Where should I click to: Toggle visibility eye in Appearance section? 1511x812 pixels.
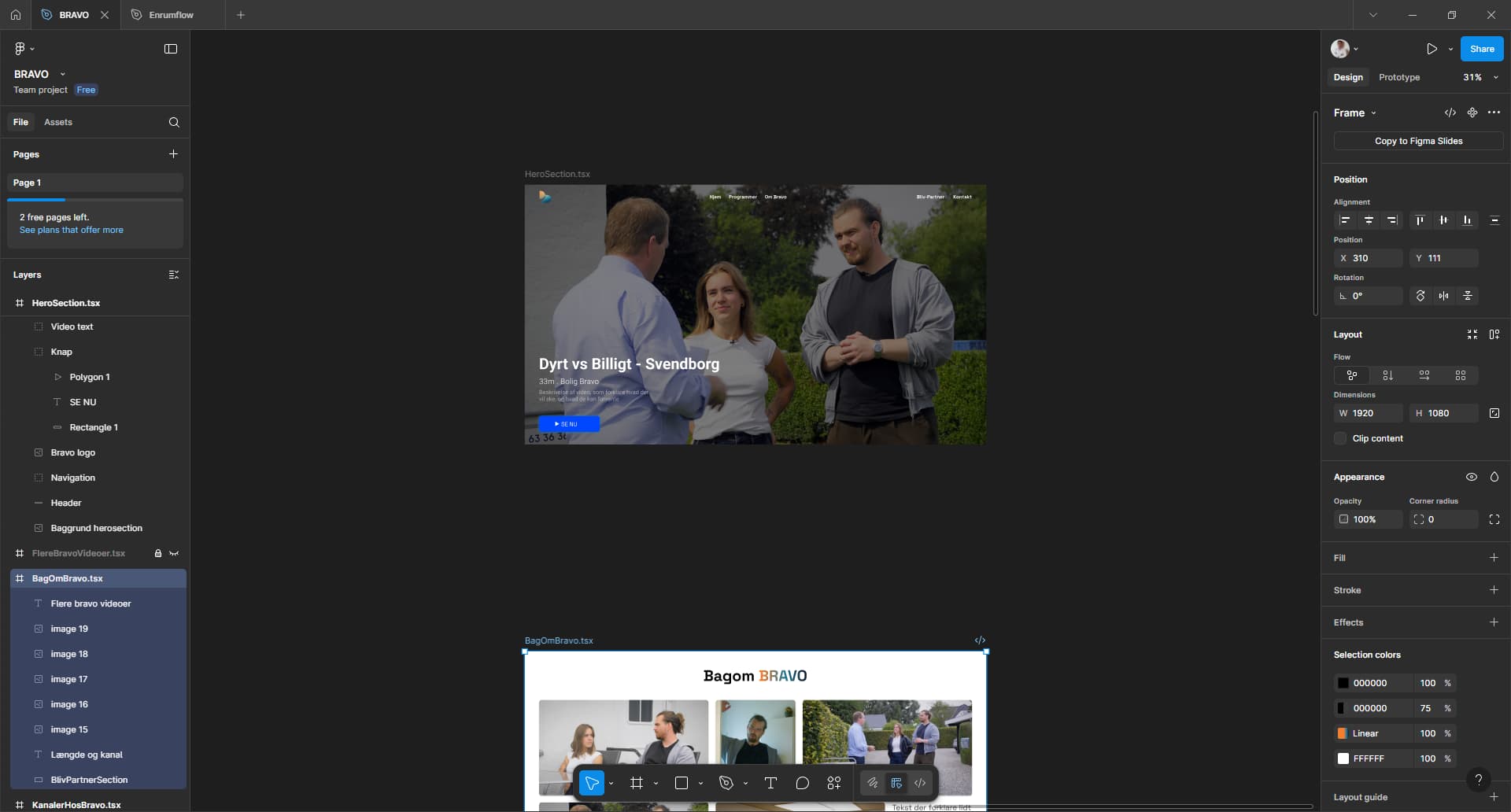[x=1471, y=477]
